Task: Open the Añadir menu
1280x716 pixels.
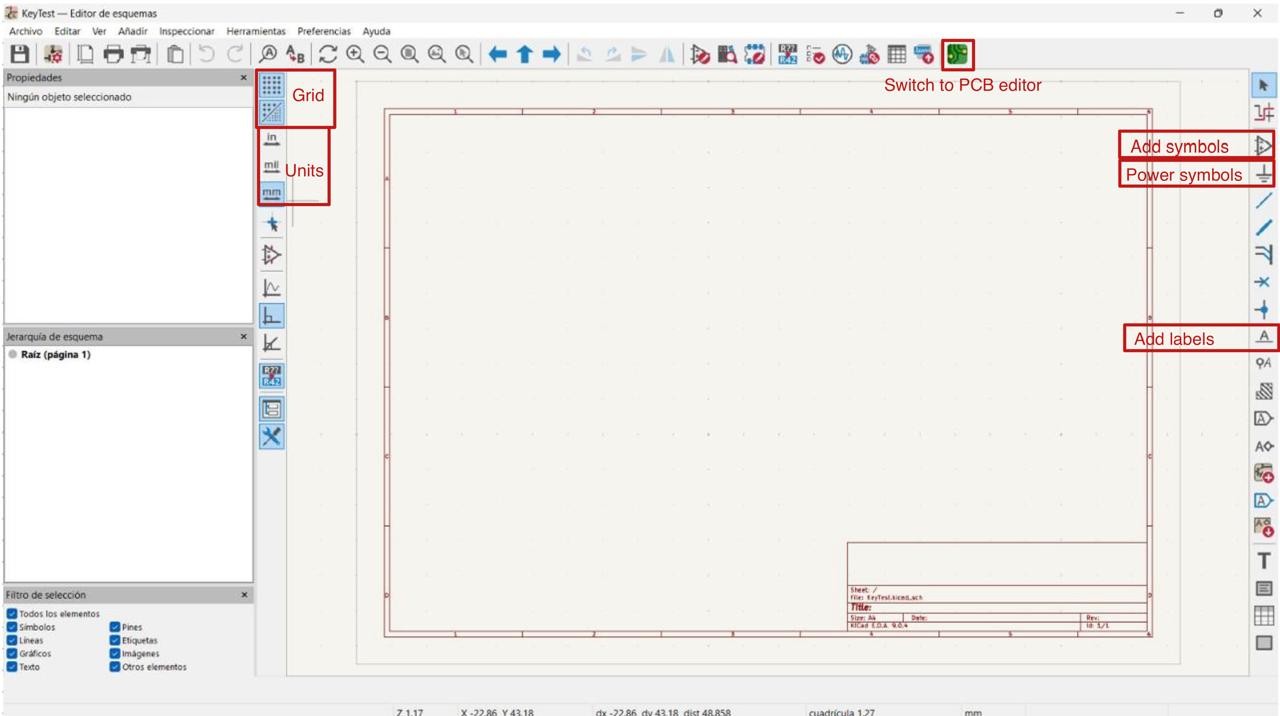Action: click(x=132, y=31)
